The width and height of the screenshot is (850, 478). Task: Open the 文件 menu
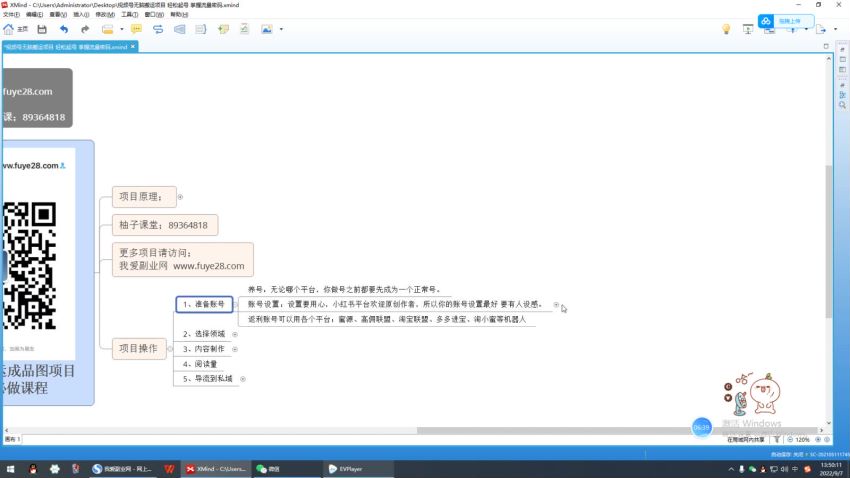11,15
